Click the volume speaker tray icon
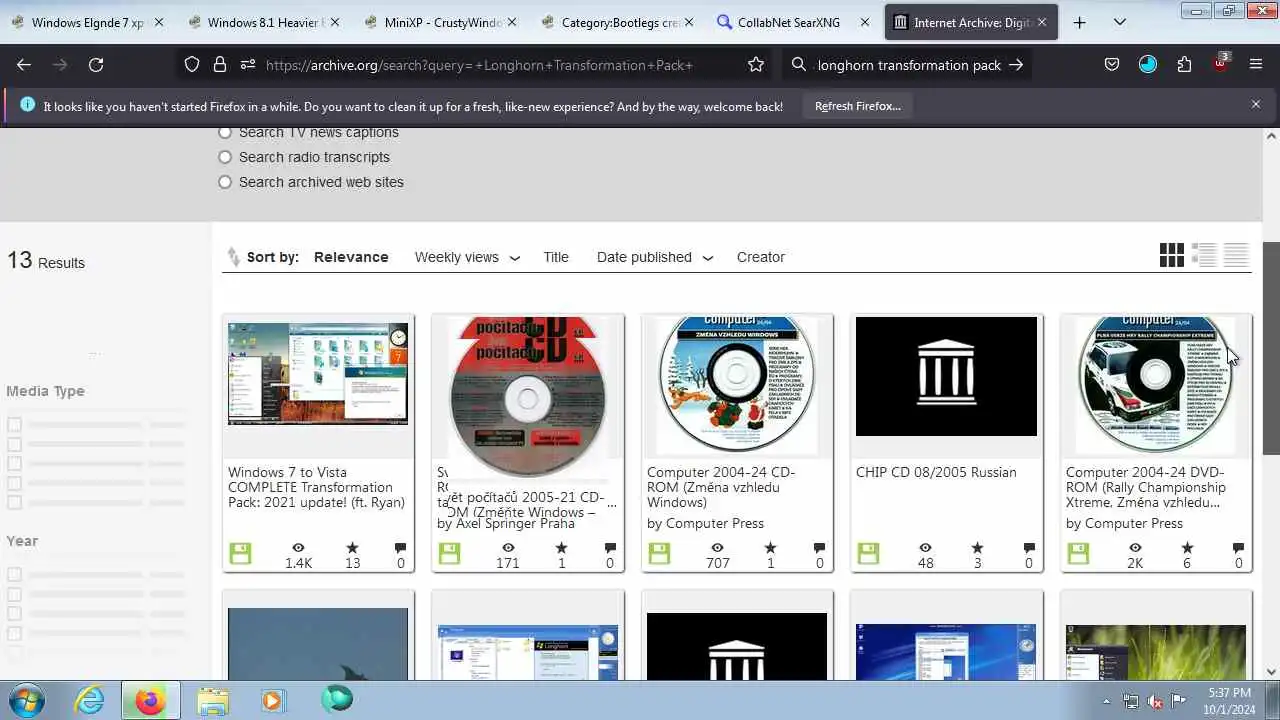The image size is (1280, 720). (x=1155, y=701)
